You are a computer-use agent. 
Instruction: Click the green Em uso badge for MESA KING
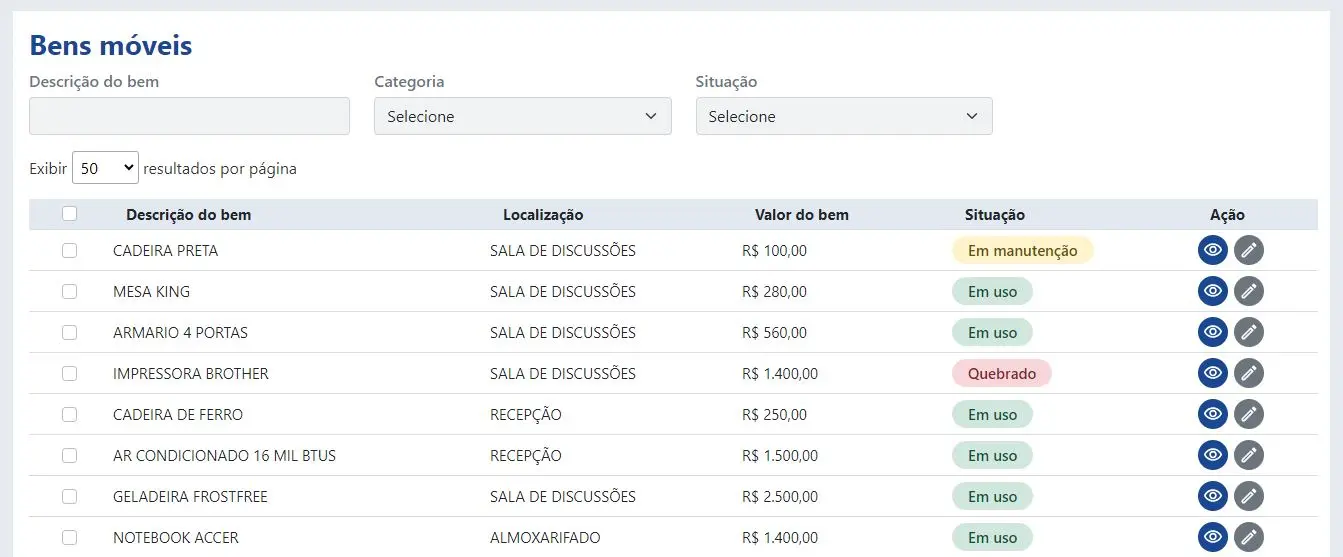pyautogui.click(x=992, y=292)
